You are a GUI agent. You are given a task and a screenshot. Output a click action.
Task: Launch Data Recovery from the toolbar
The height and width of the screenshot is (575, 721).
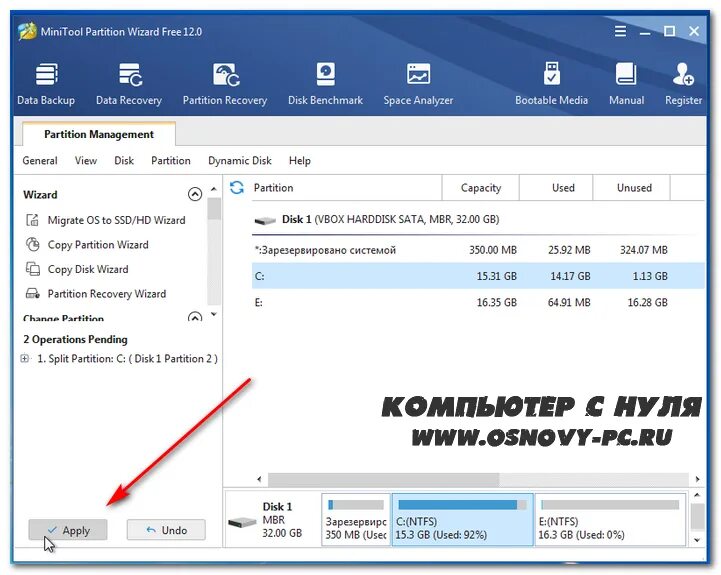coord(129,84)
